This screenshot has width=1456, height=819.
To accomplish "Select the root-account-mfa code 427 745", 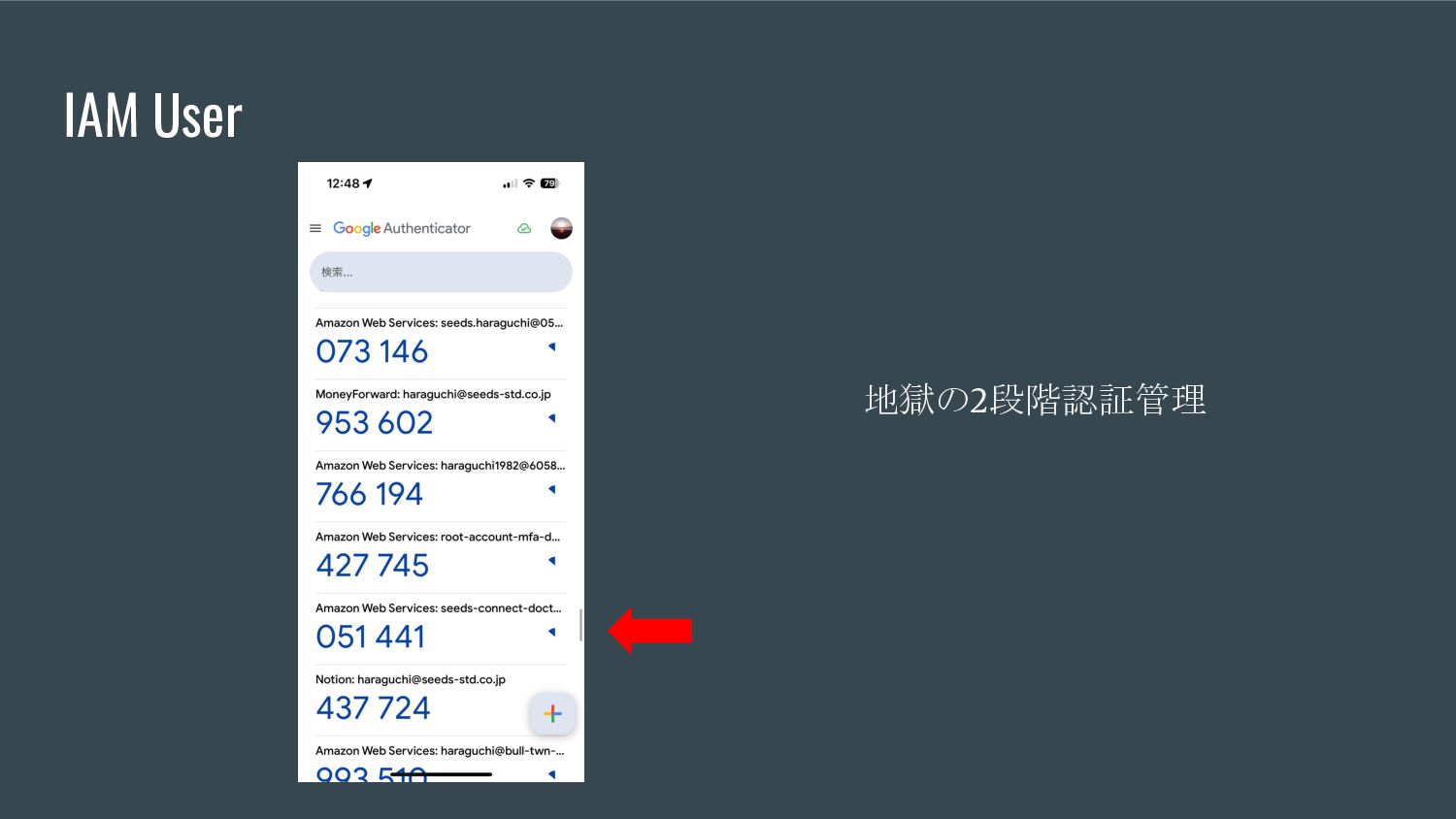I will tap(373, 566).
